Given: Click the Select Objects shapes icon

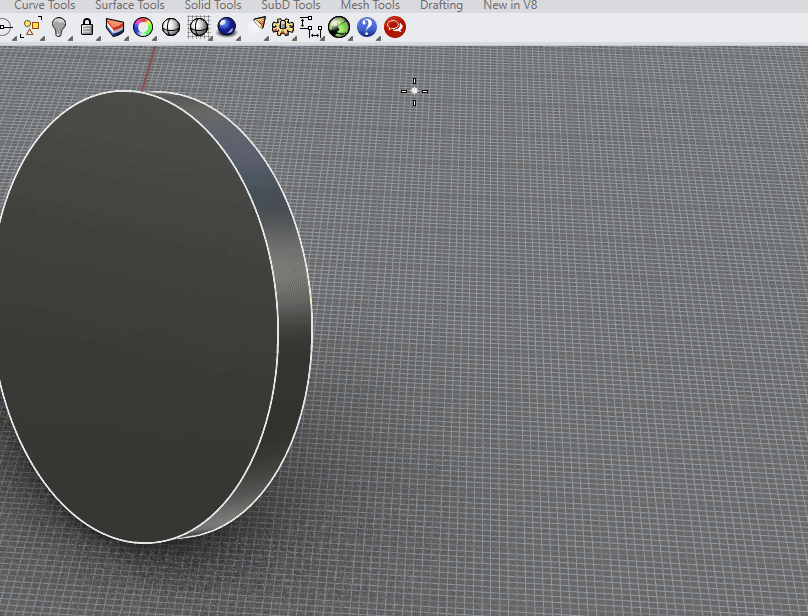Looking at the screenshot, I should point(31,27).
